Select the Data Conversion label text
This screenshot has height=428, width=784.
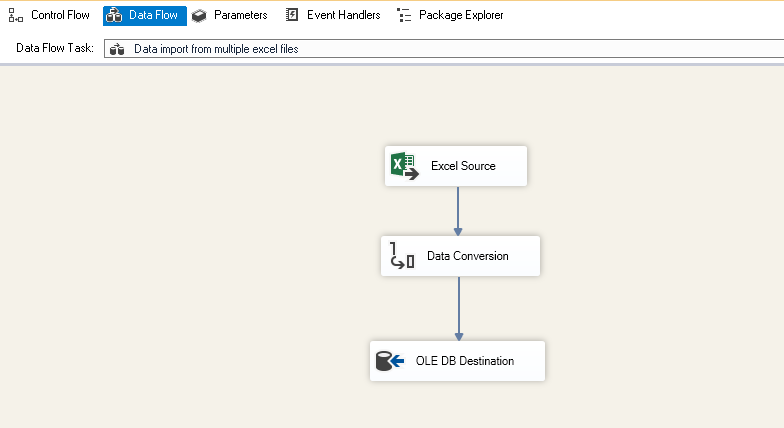(x=467, y=256)
